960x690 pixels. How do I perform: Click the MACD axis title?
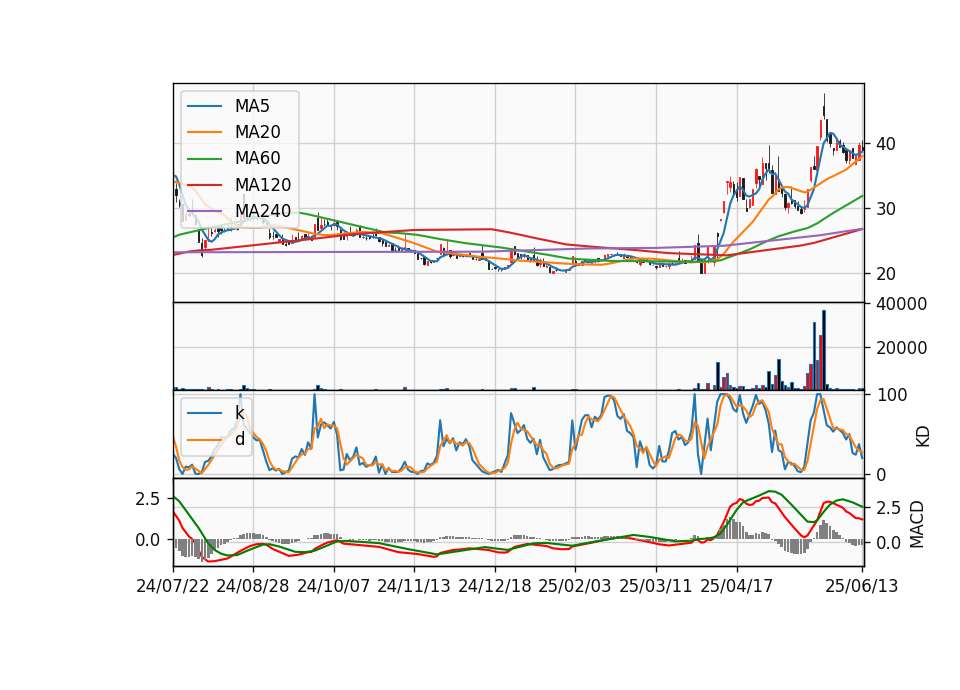tap(917, 524)
